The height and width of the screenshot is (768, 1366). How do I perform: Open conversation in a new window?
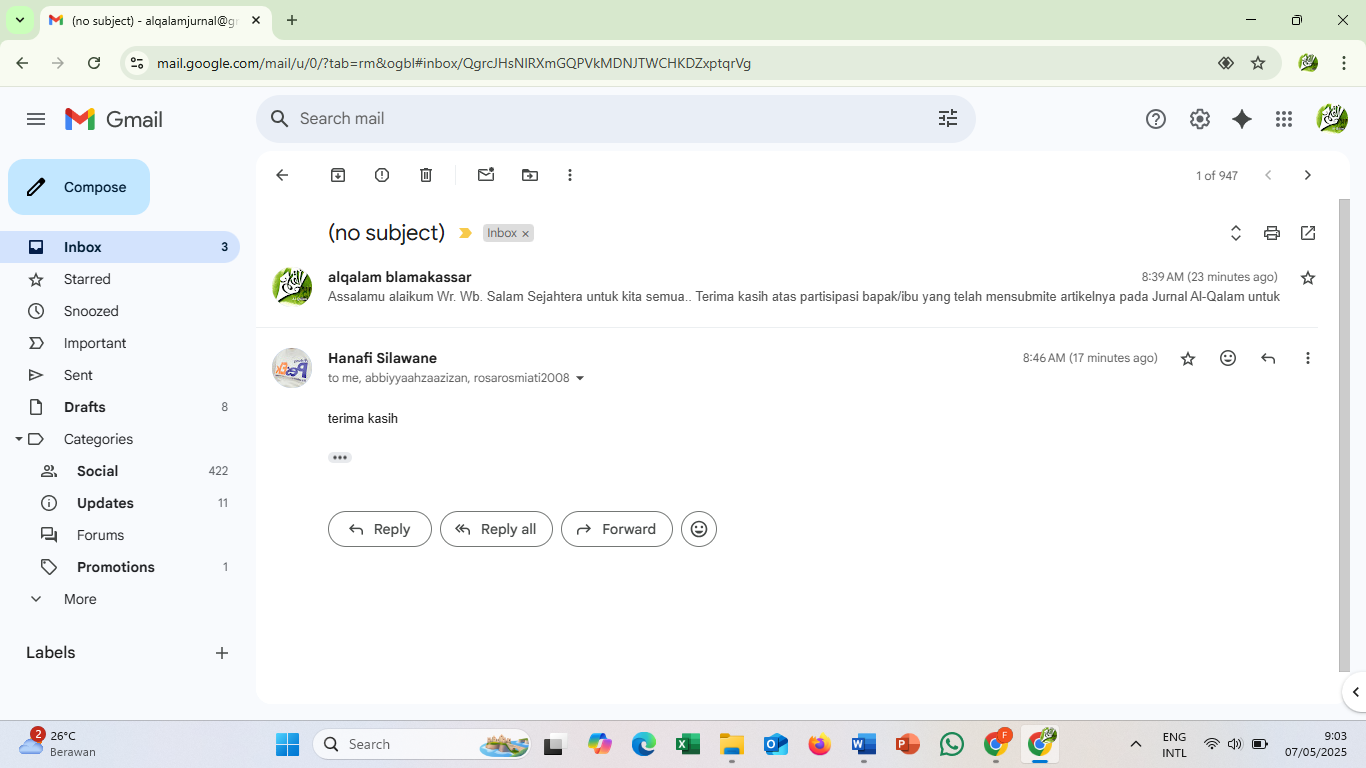pyautogui.click(x=1308, y=233)
